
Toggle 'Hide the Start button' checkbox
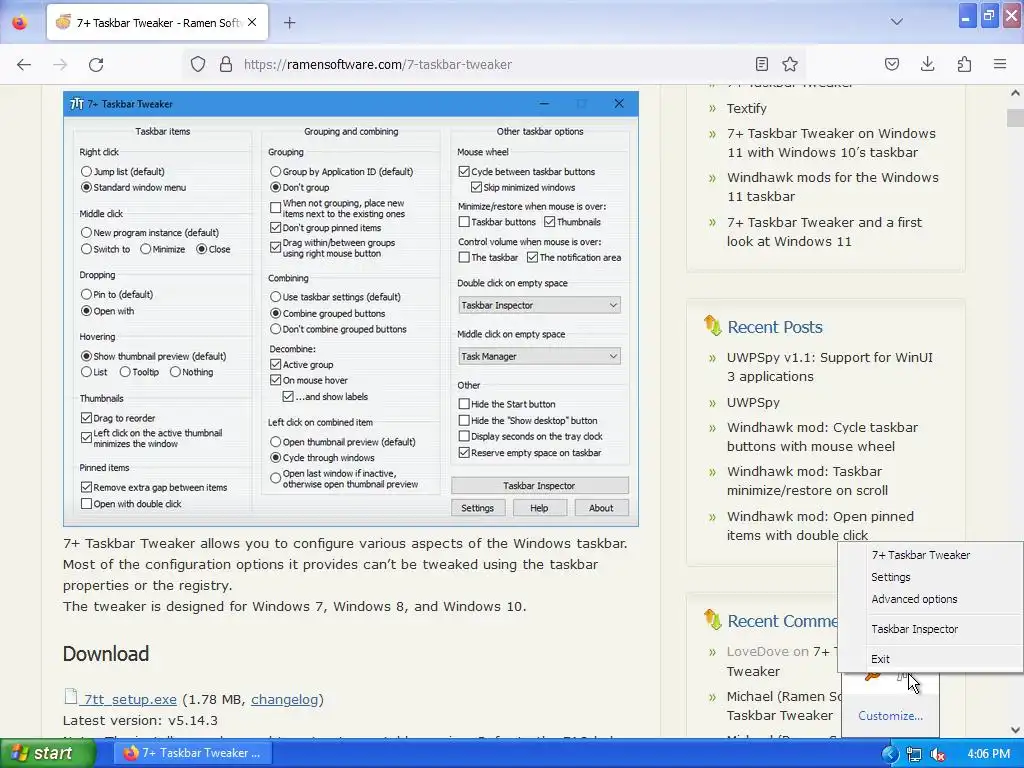click(464, 404)
